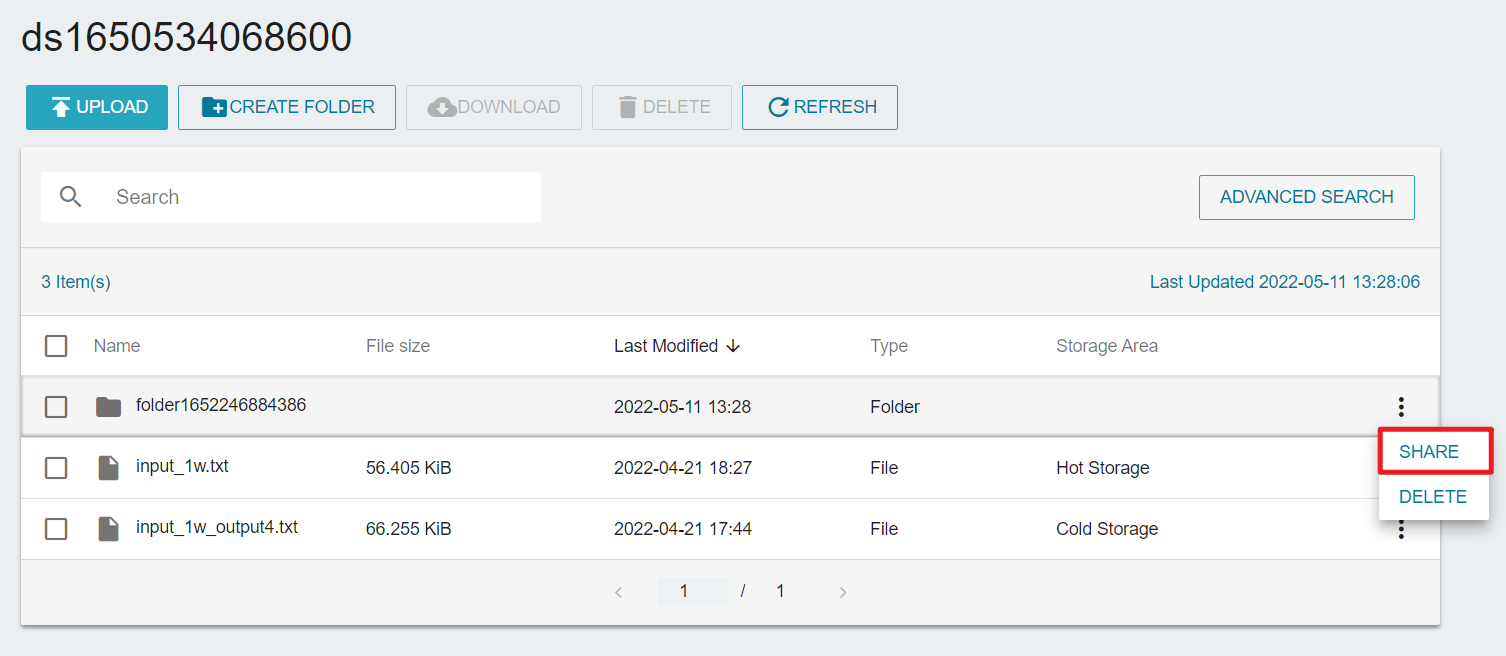The height and width of the screenshot is (656, 1506).
Task: Click the file icon of input_1w_output4.txt
Action: [108, 529]
